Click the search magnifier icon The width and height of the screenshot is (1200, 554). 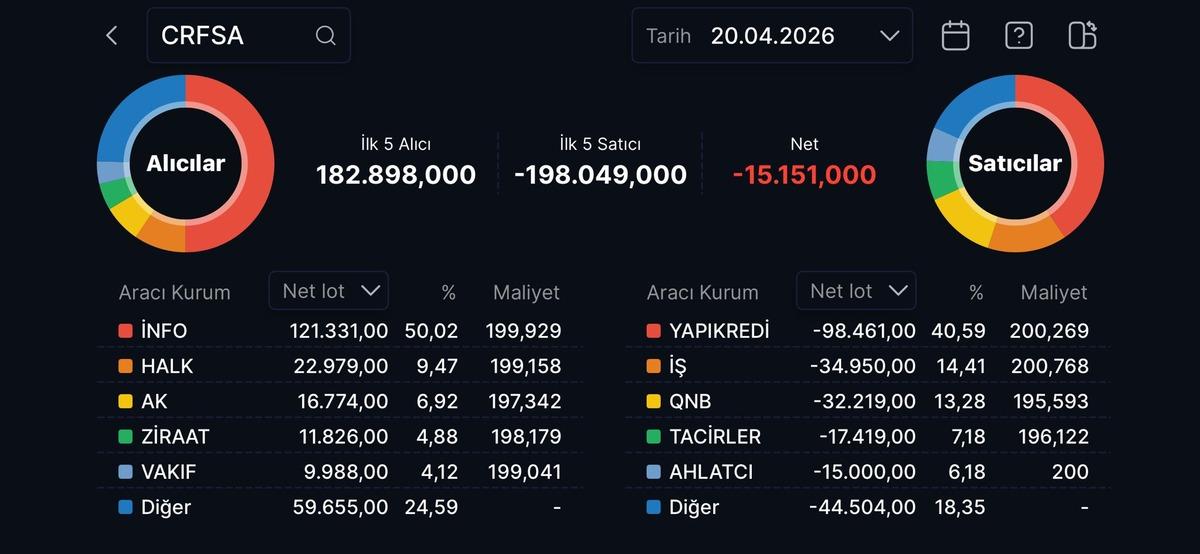(325, 36)
